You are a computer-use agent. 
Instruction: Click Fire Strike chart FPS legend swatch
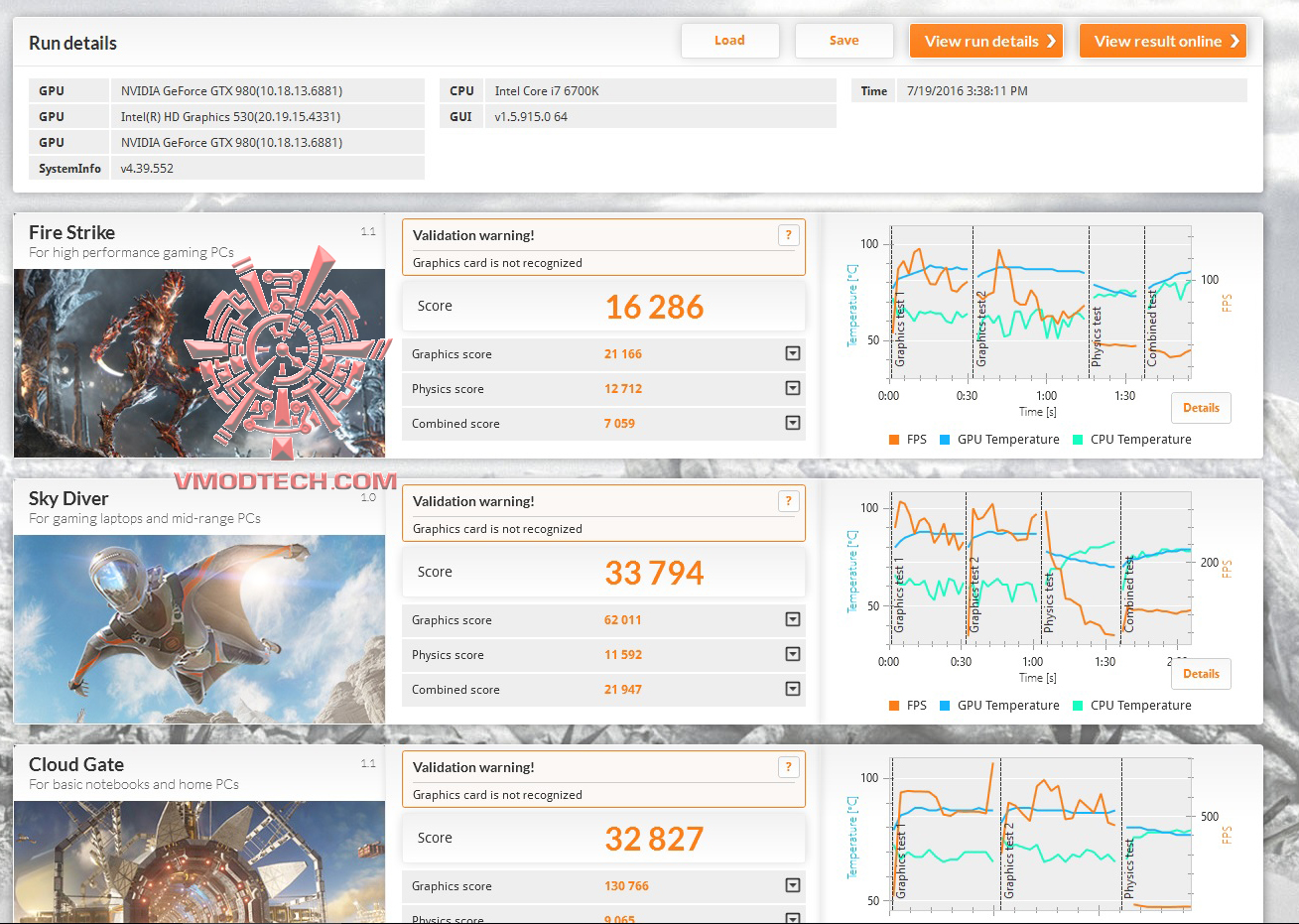[894, 440]
